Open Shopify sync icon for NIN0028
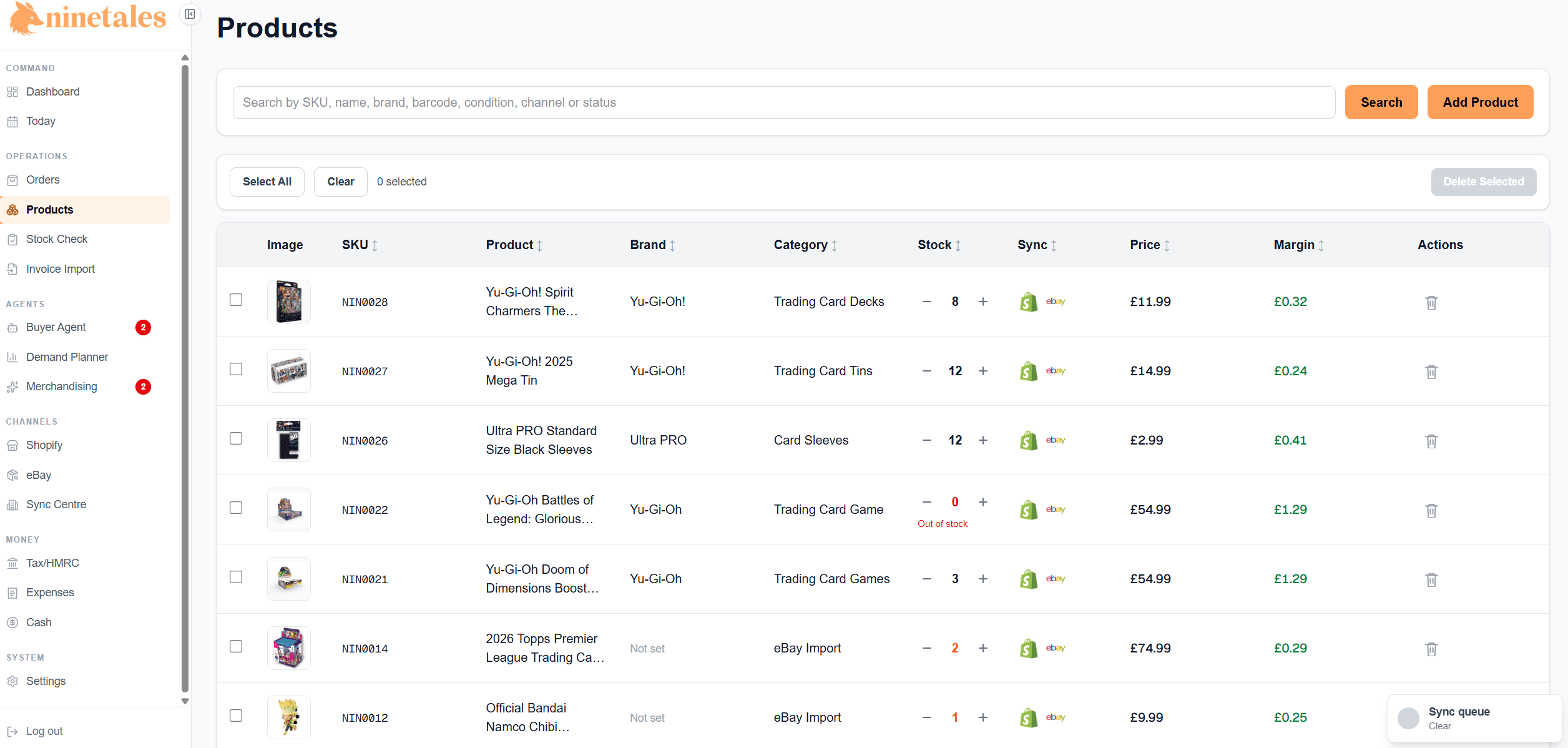1568x748 pixels. 1028,302
